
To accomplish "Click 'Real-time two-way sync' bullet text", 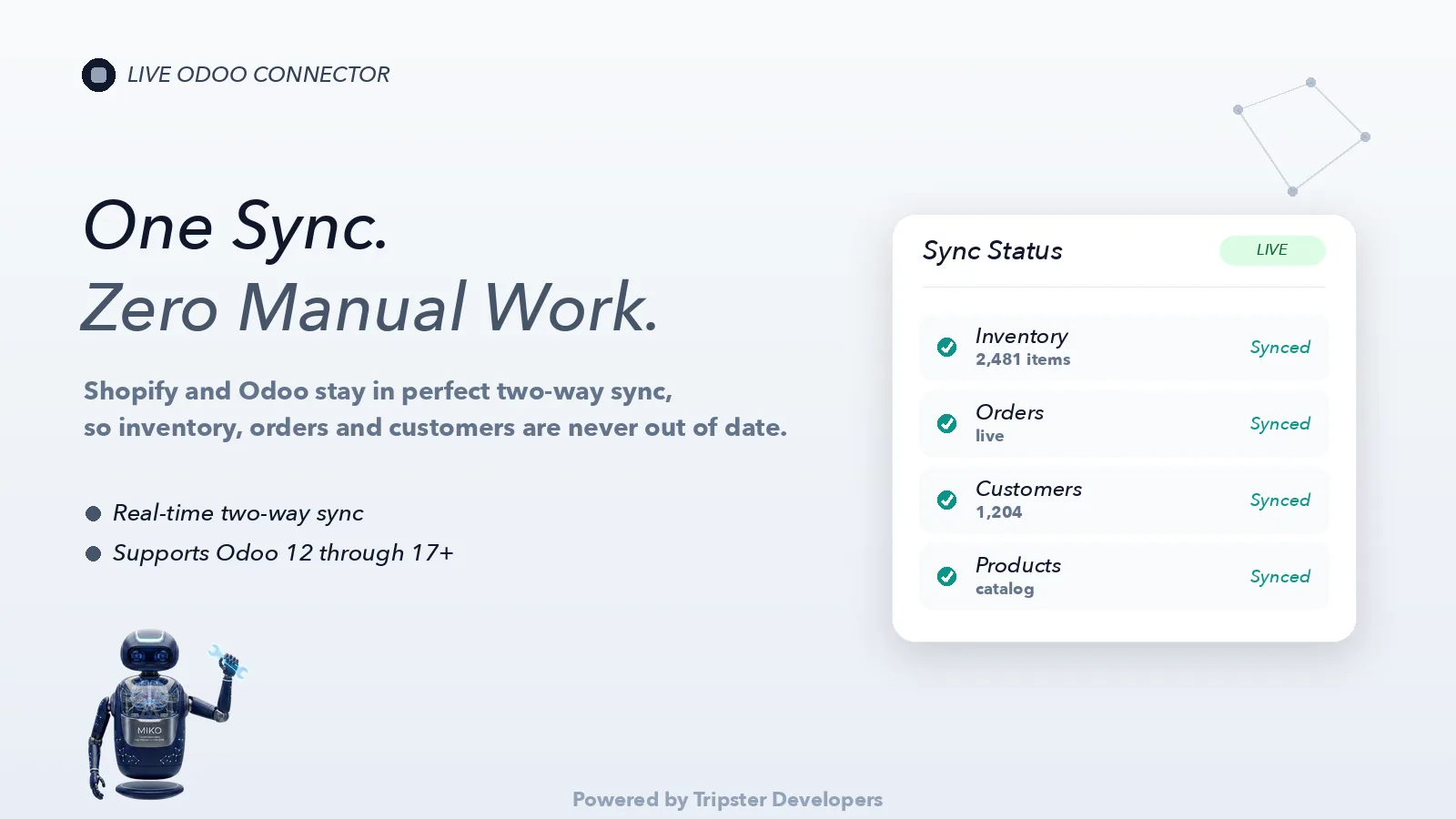I will (x=238, y=513).
